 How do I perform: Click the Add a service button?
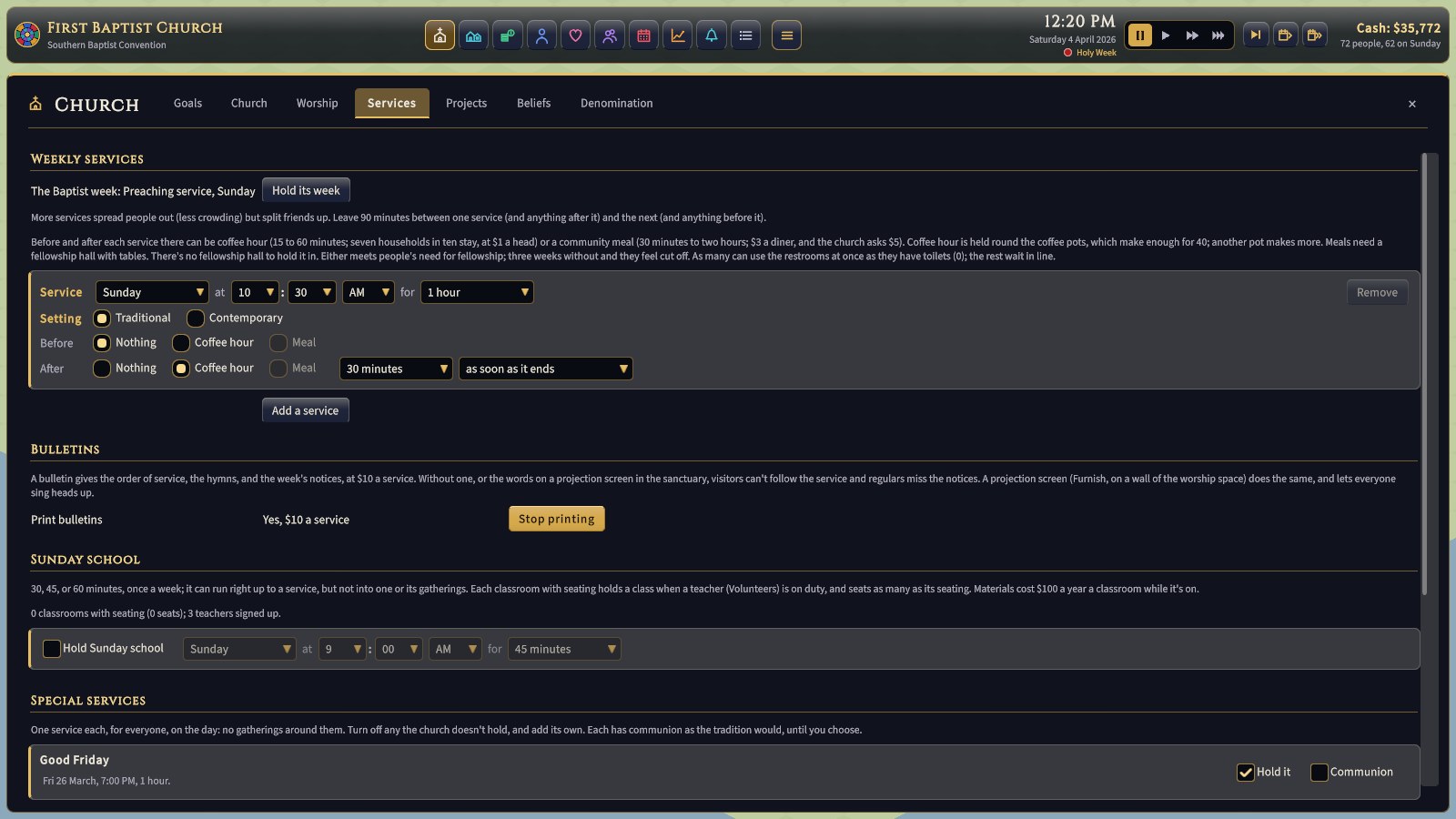[x=305, y=410]
